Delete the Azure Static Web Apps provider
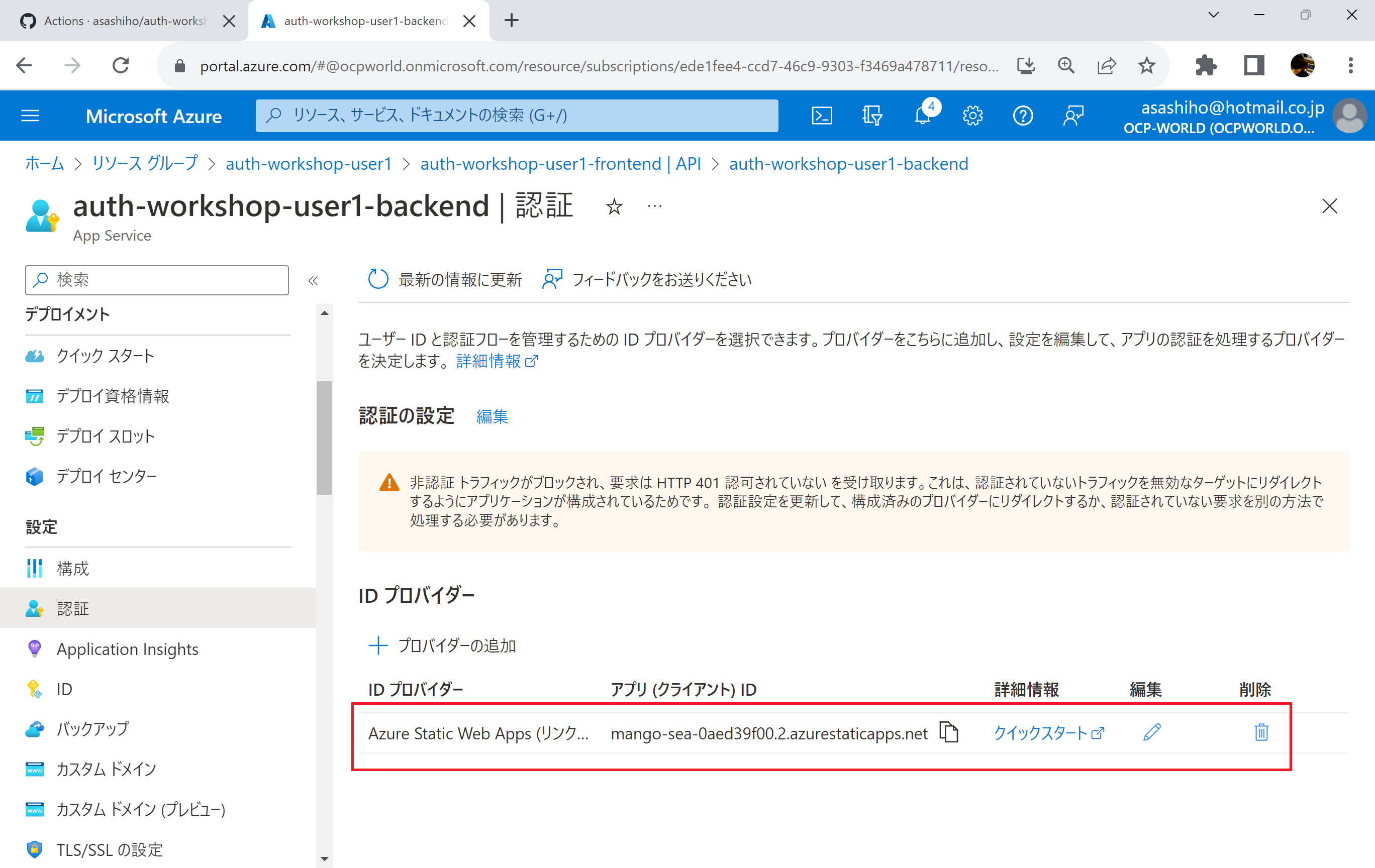This screenshot has width=1375, height=868. pyautogui.click(x=1260, y=733)
